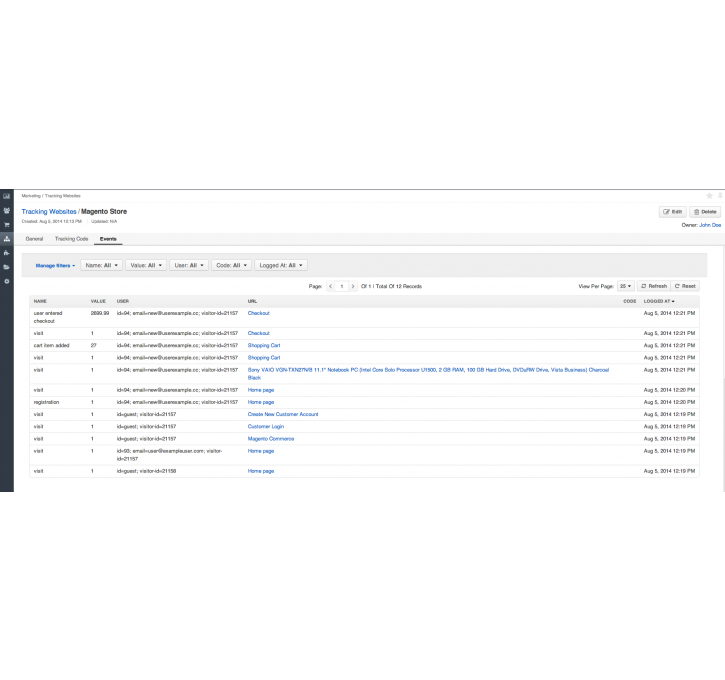Click the Delete button

pos(705,212)
